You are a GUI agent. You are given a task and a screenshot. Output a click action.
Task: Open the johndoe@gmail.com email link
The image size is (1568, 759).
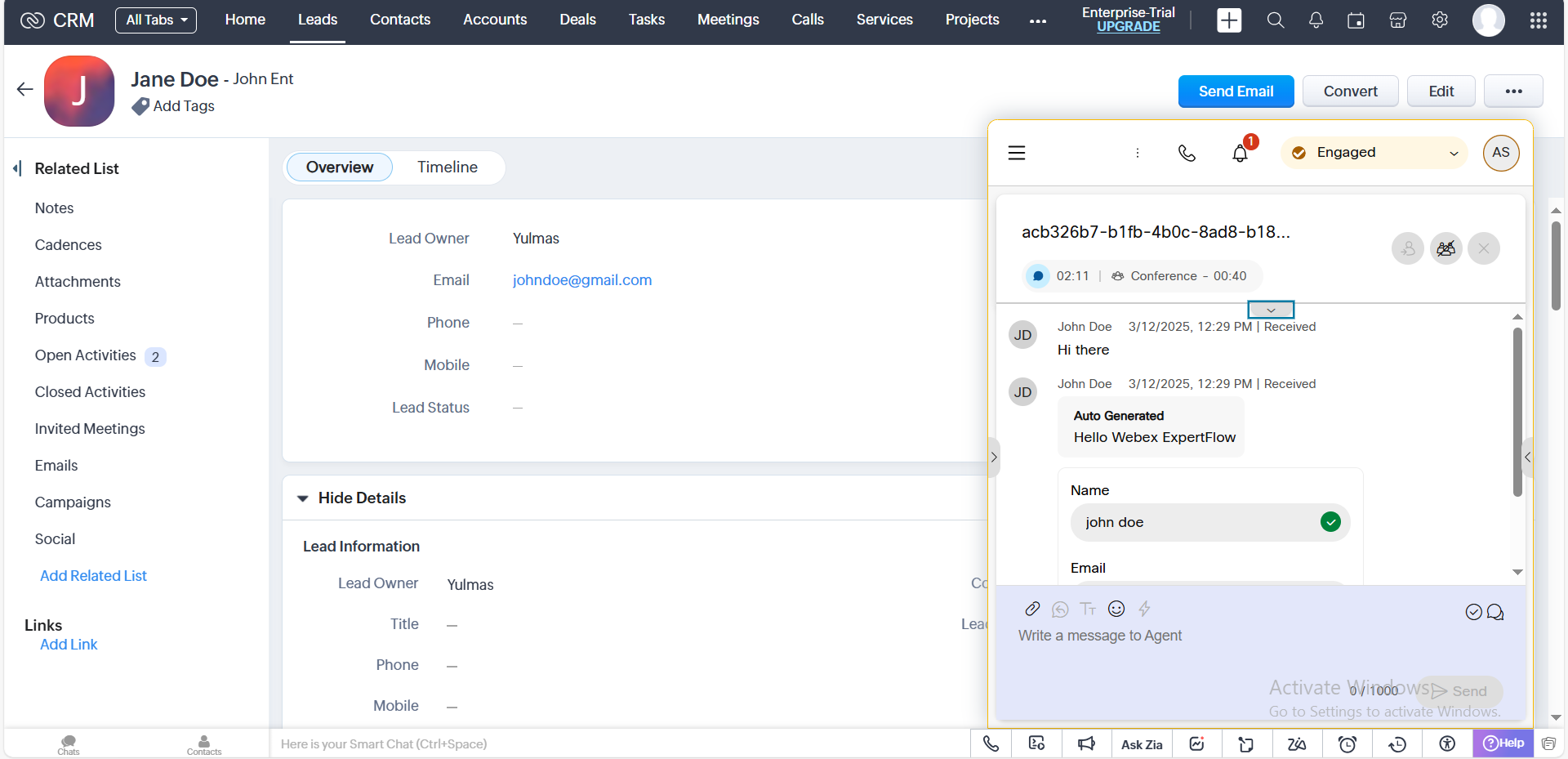point(581,280)
